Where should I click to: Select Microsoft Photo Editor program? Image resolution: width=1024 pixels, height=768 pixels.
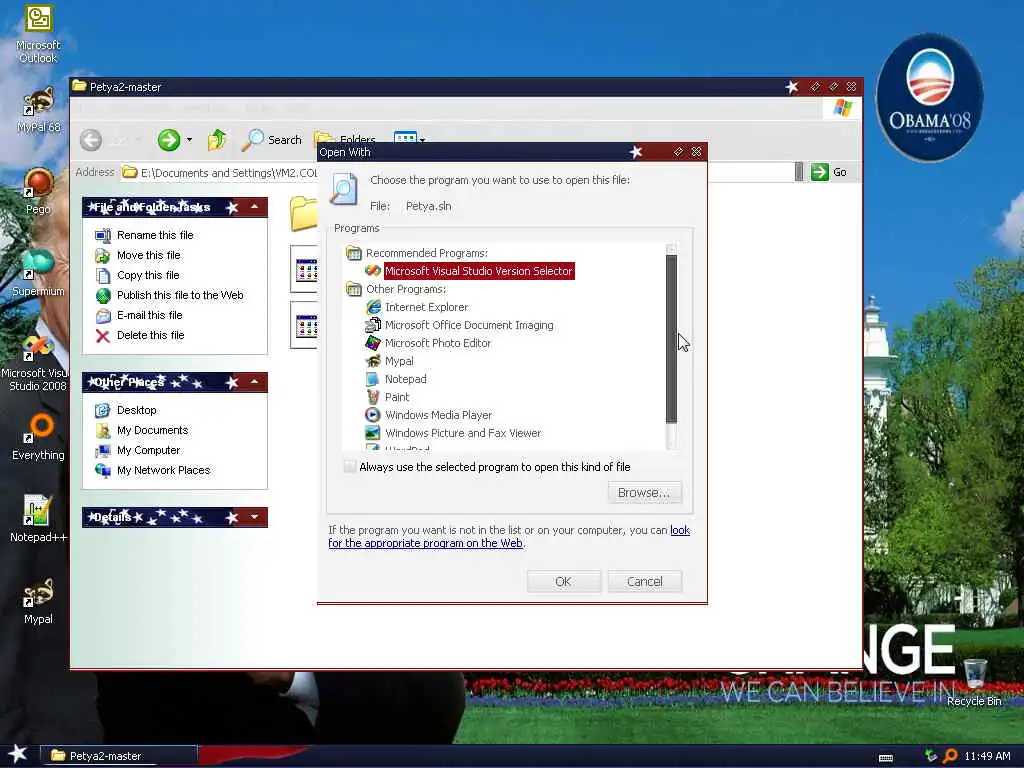pyautogui.click(x=438, y=343)
